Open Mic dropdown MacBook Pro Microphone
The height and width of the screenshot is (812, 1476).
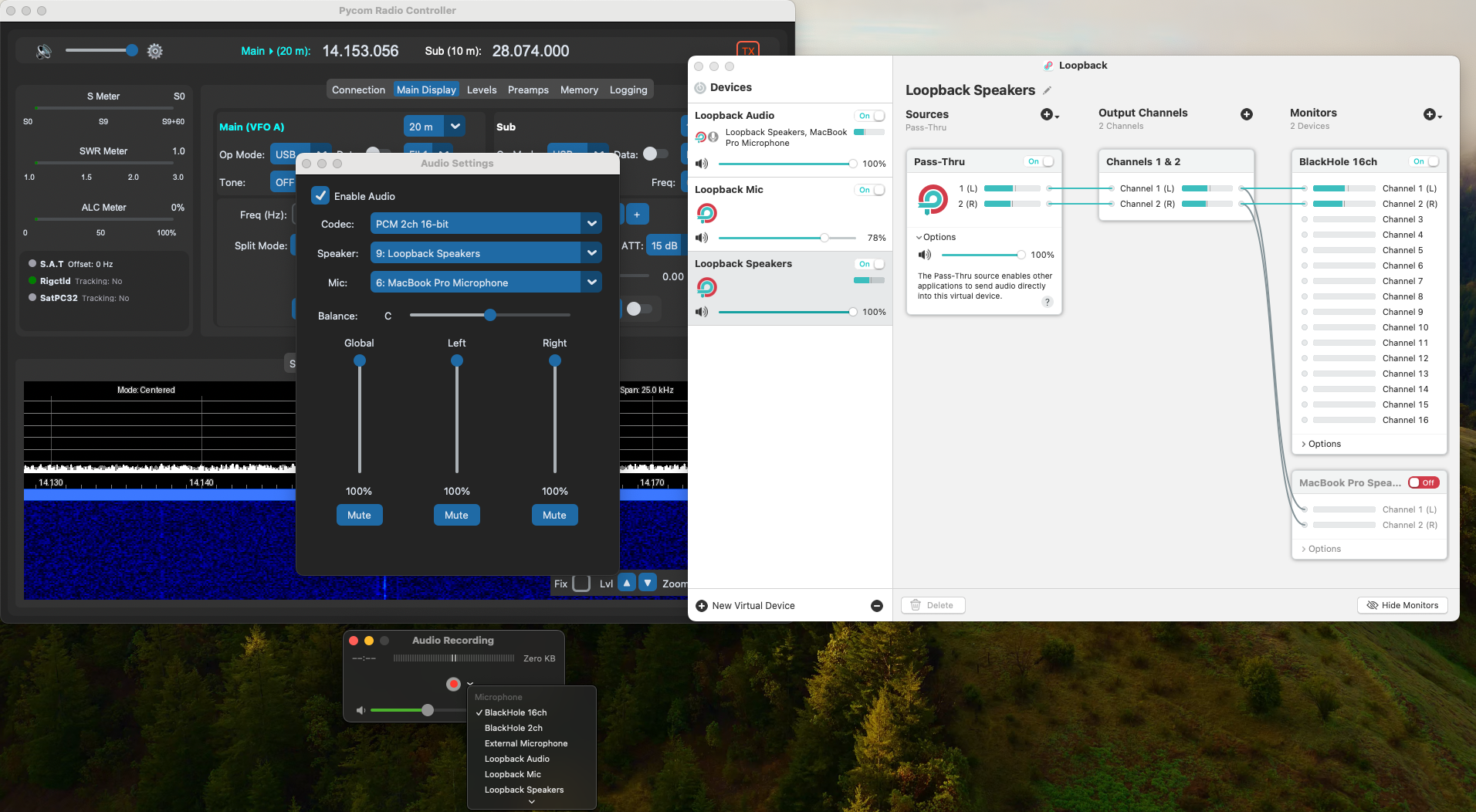click(486, 283)
